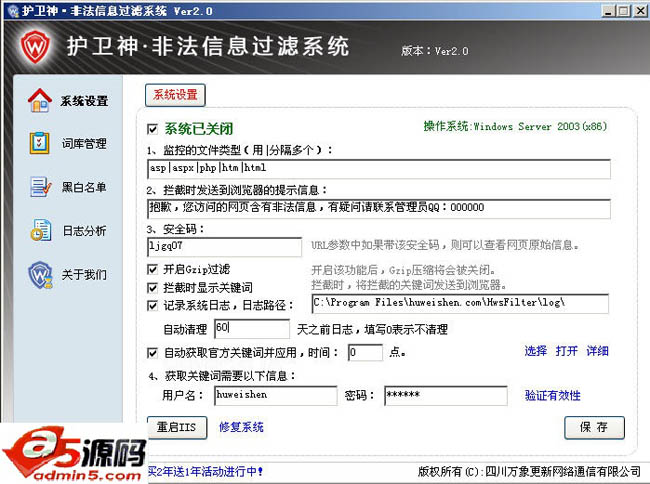Maximize the window
The height and width of the screenshot is (484, 650).
[623, 11]
